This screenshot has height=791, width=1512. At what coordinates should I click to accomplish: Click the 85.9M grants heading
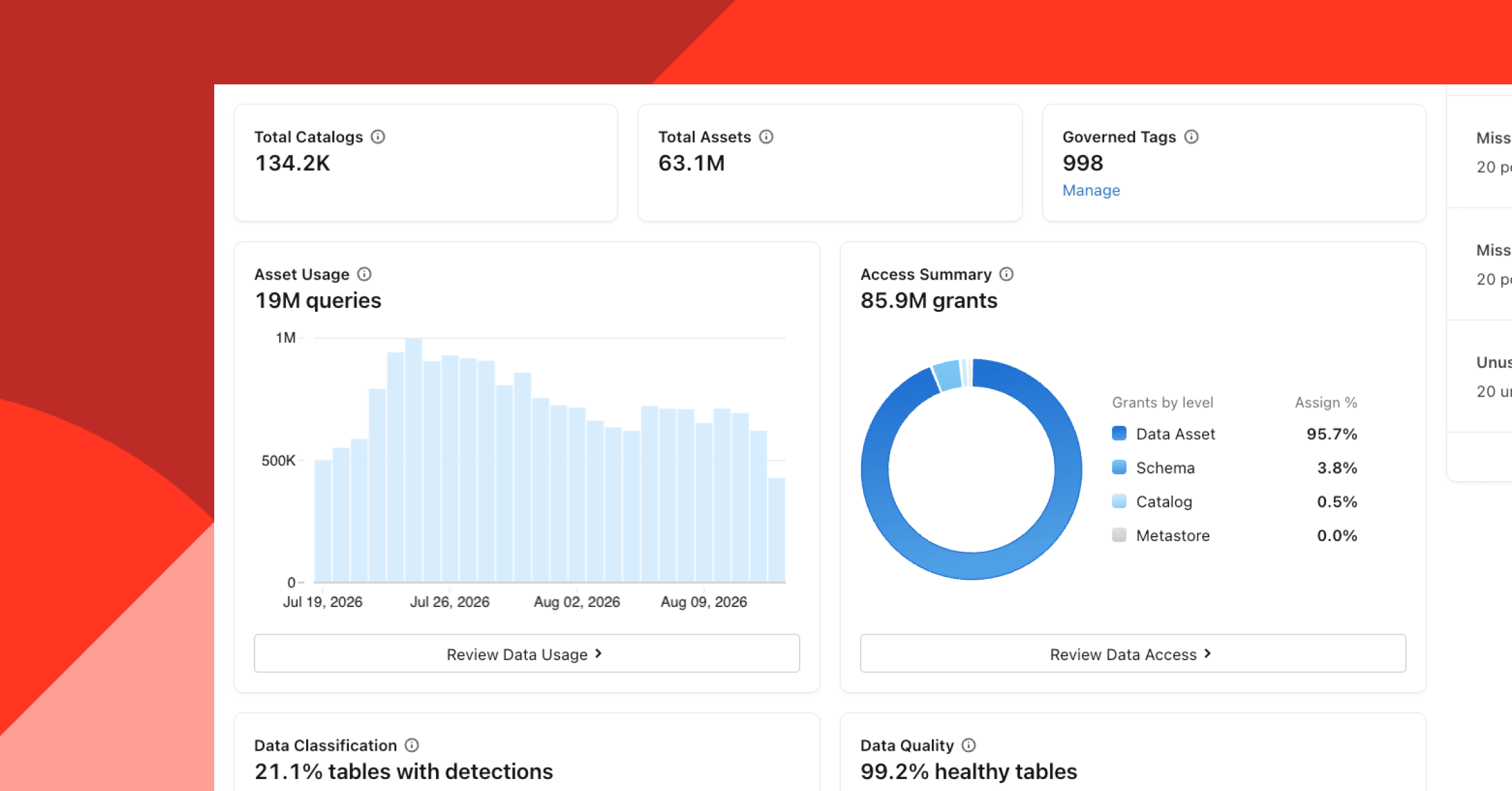click(929, 301)
